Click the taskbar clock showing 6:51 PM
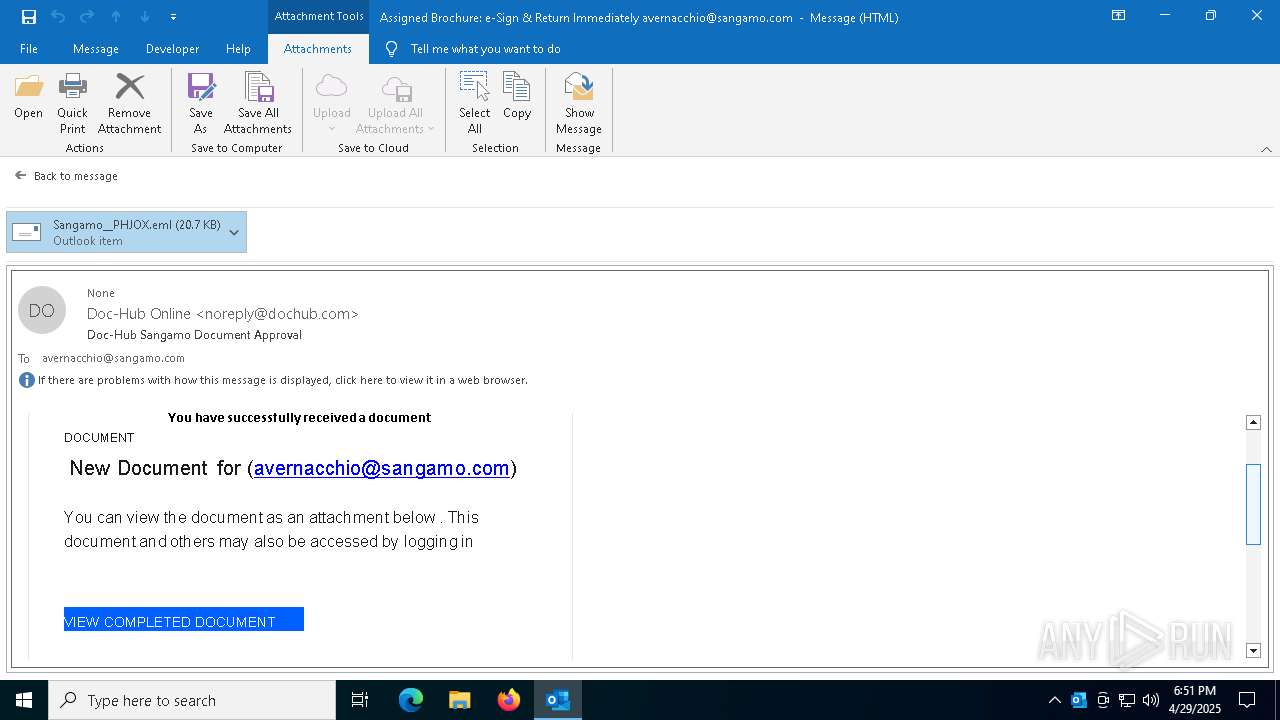The image size is (1280, 720). pos(1194,700)
